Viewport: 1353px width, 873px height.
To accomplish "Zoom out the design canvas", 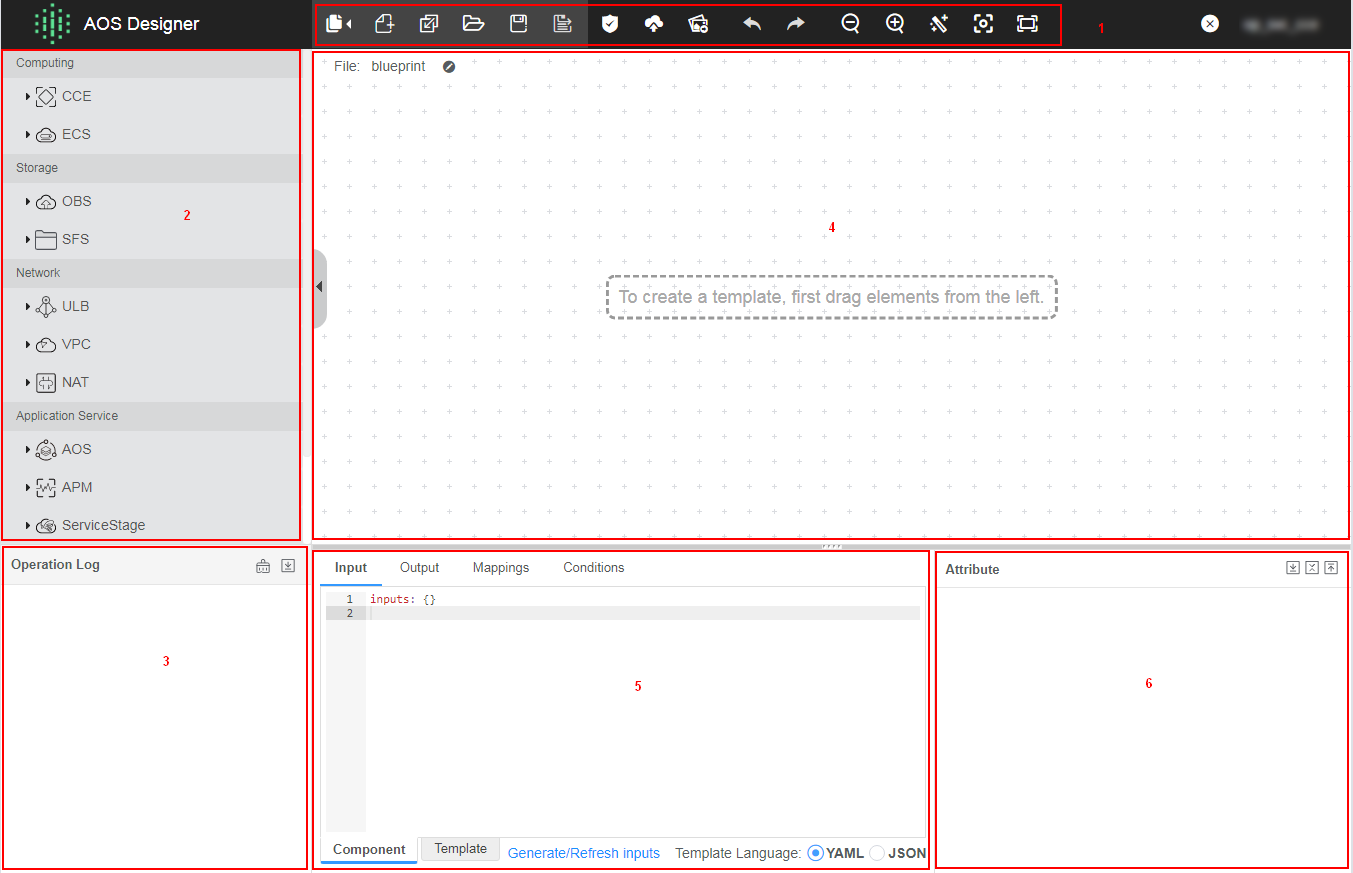I will (850, 24).
